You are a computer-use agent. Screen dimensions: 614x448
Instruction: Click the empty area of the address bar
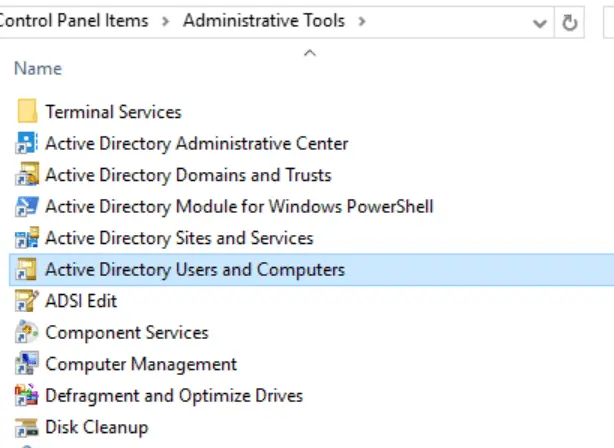(450, 21)
